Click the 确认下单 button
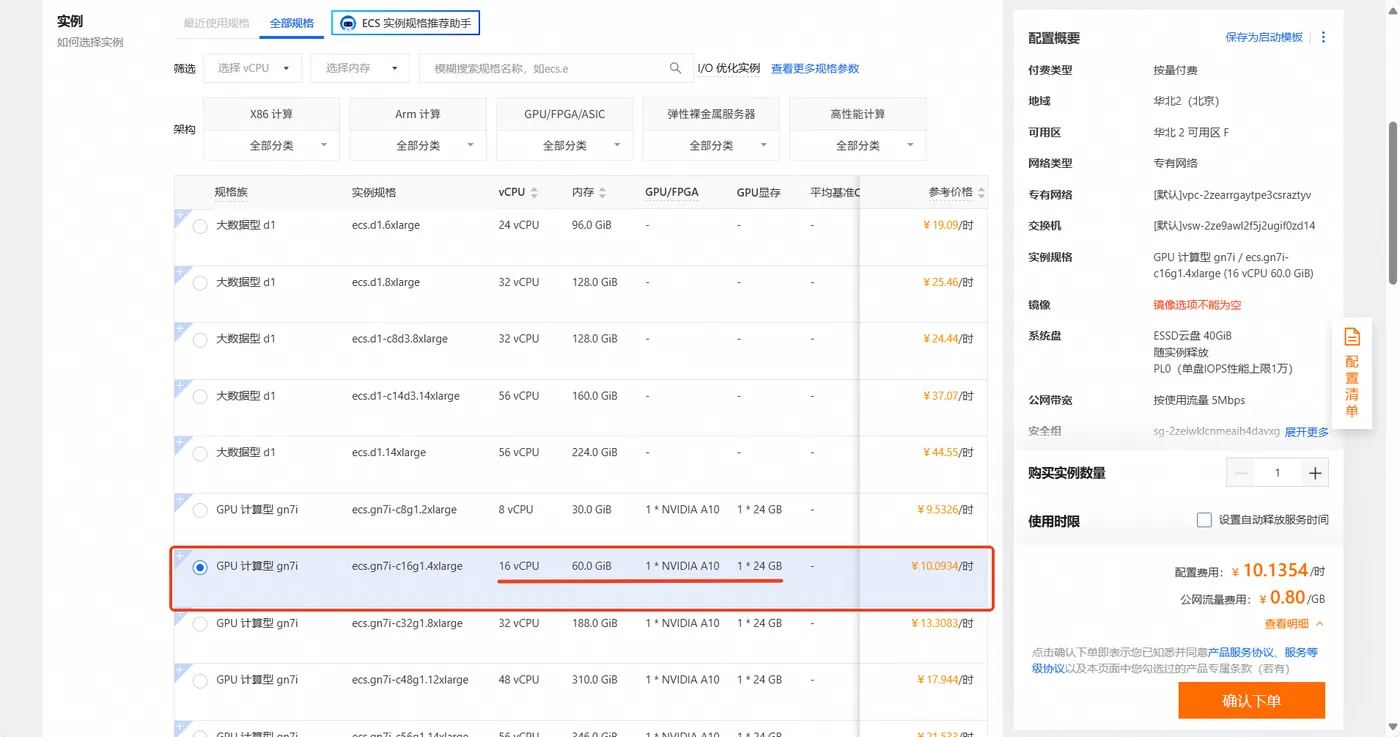 [x=1252, y=700]
